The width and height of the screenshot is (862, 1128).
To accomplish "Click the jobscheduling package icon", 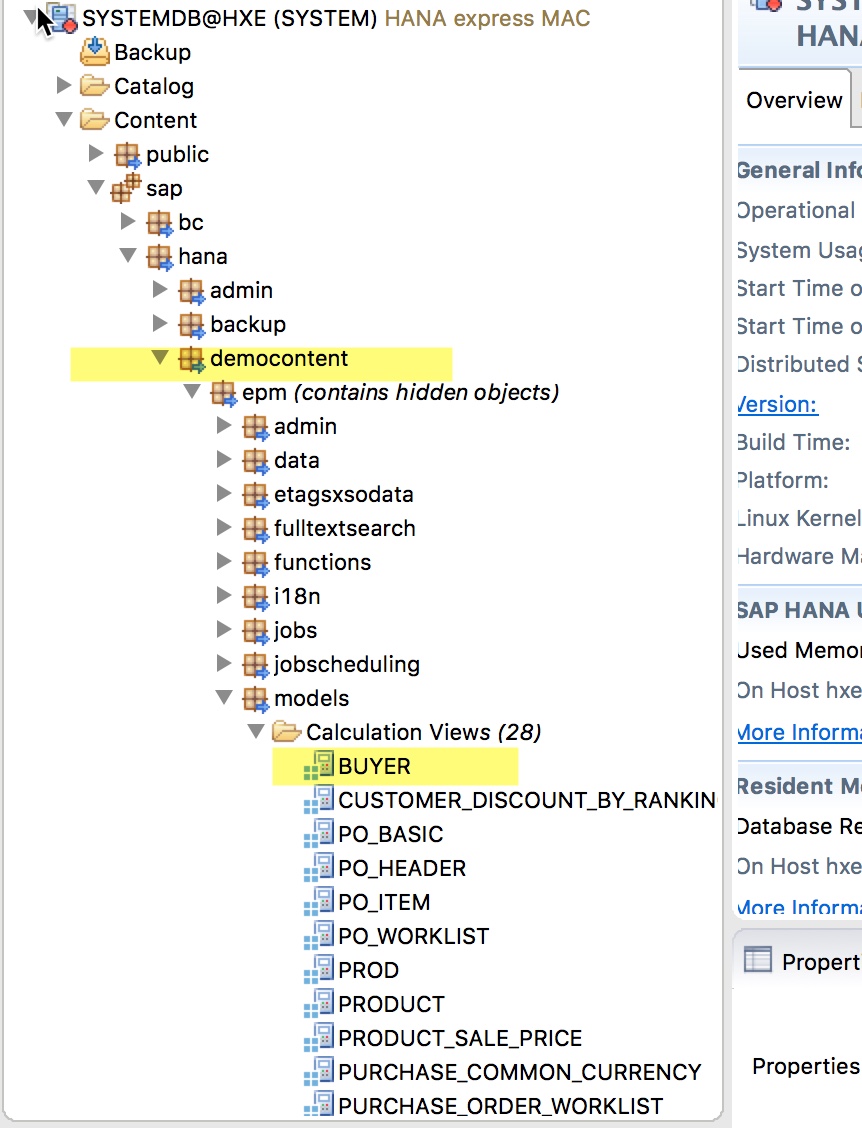I will (x=255, y=665).
